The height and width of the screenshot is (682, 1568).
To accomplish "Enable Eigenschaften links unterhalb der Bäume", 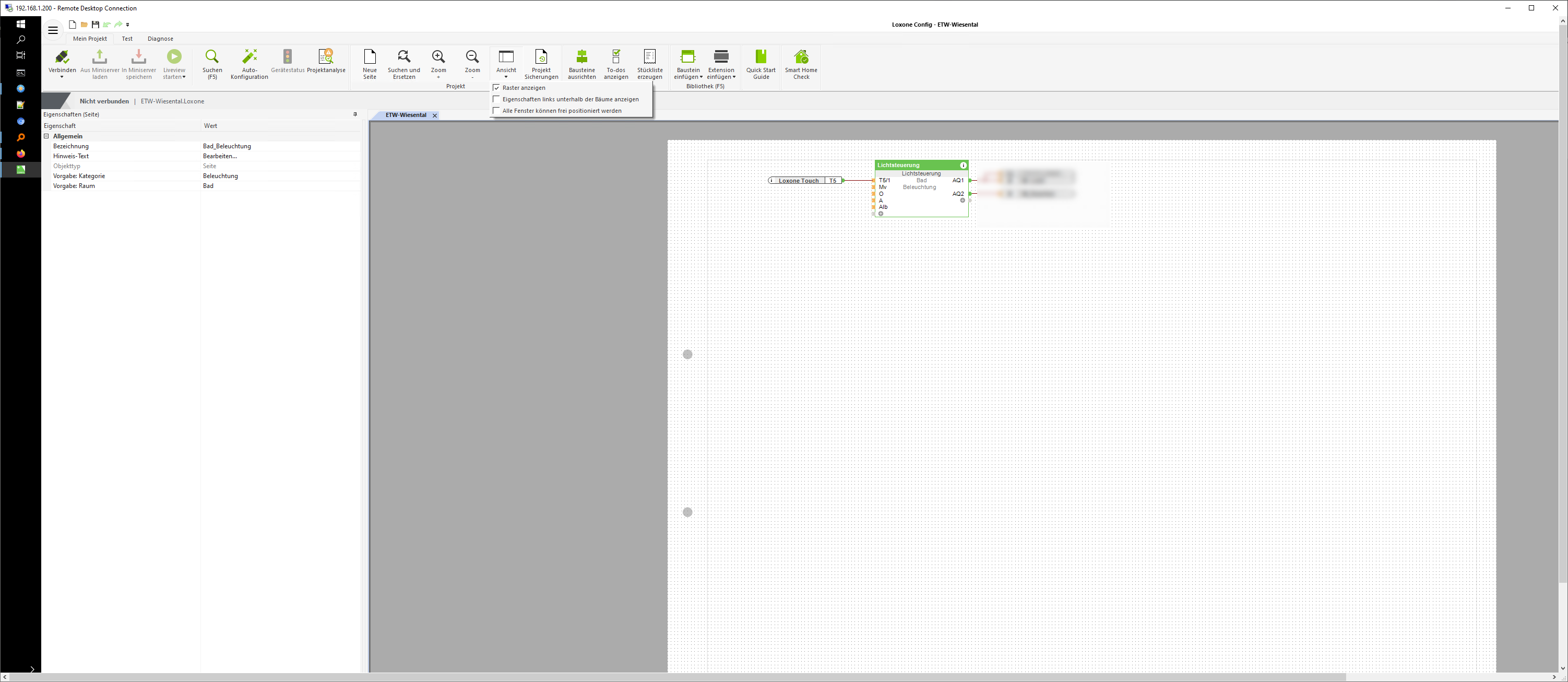I will tap(496, 99).
